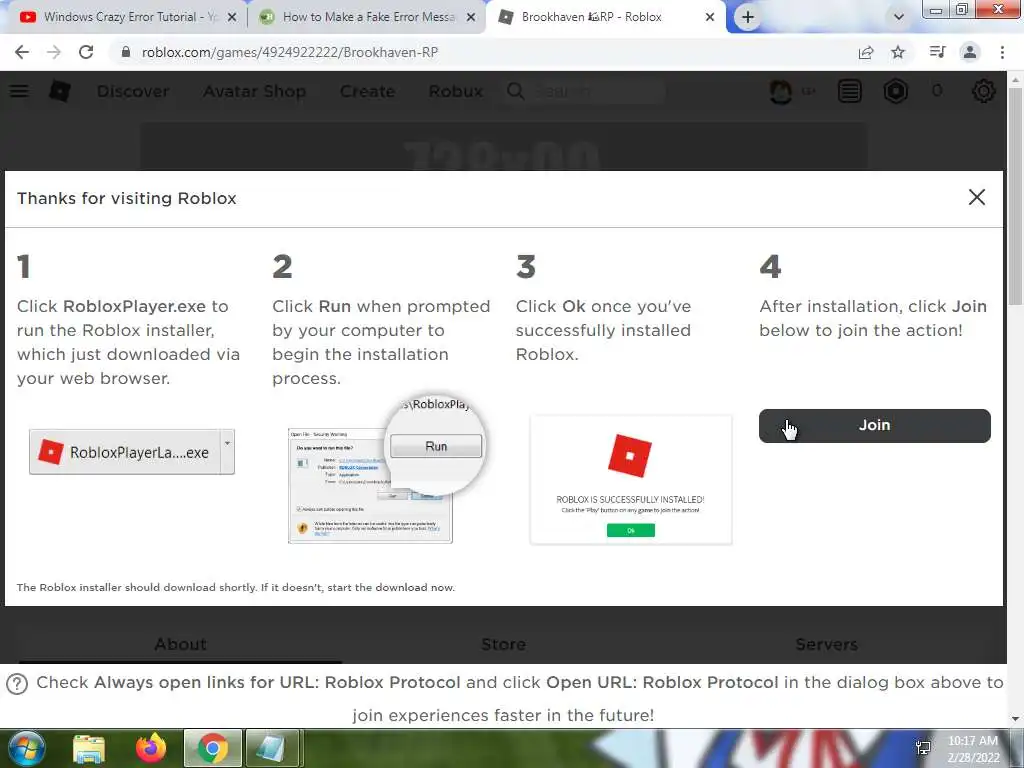
Task: Open the notepad app on taskbar
Action: (x=274, y=748)
